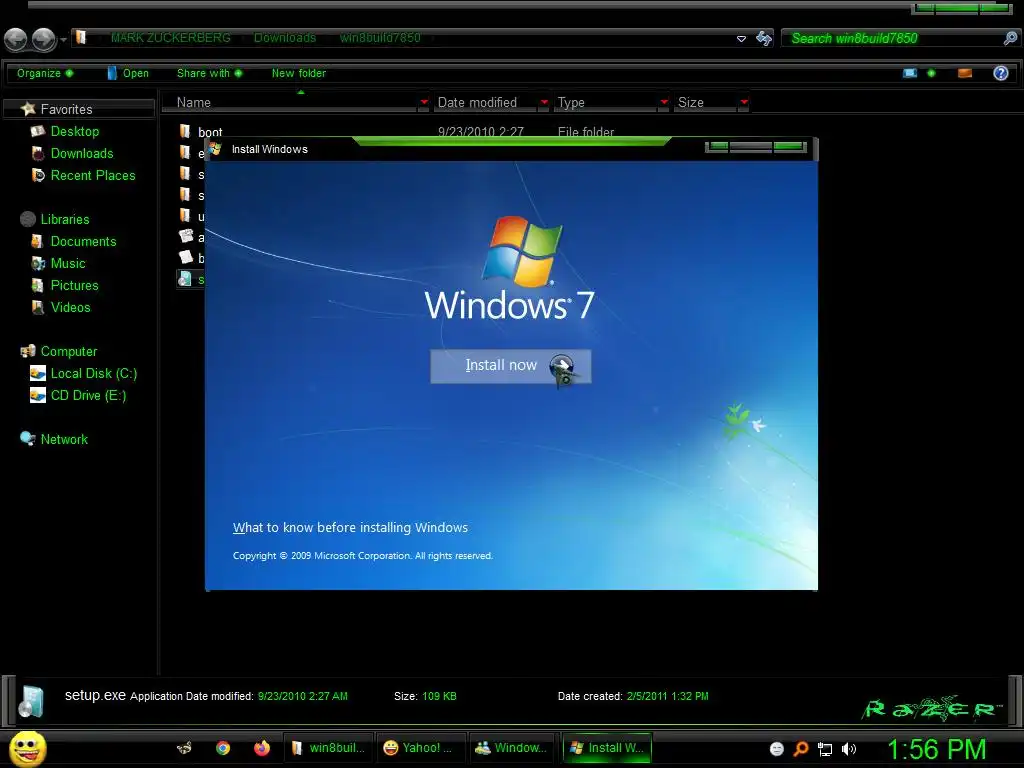Viewport: 1024px width, 768px height.
Task: Click the Date created value 2/5/2011
Action: [667, 696]
